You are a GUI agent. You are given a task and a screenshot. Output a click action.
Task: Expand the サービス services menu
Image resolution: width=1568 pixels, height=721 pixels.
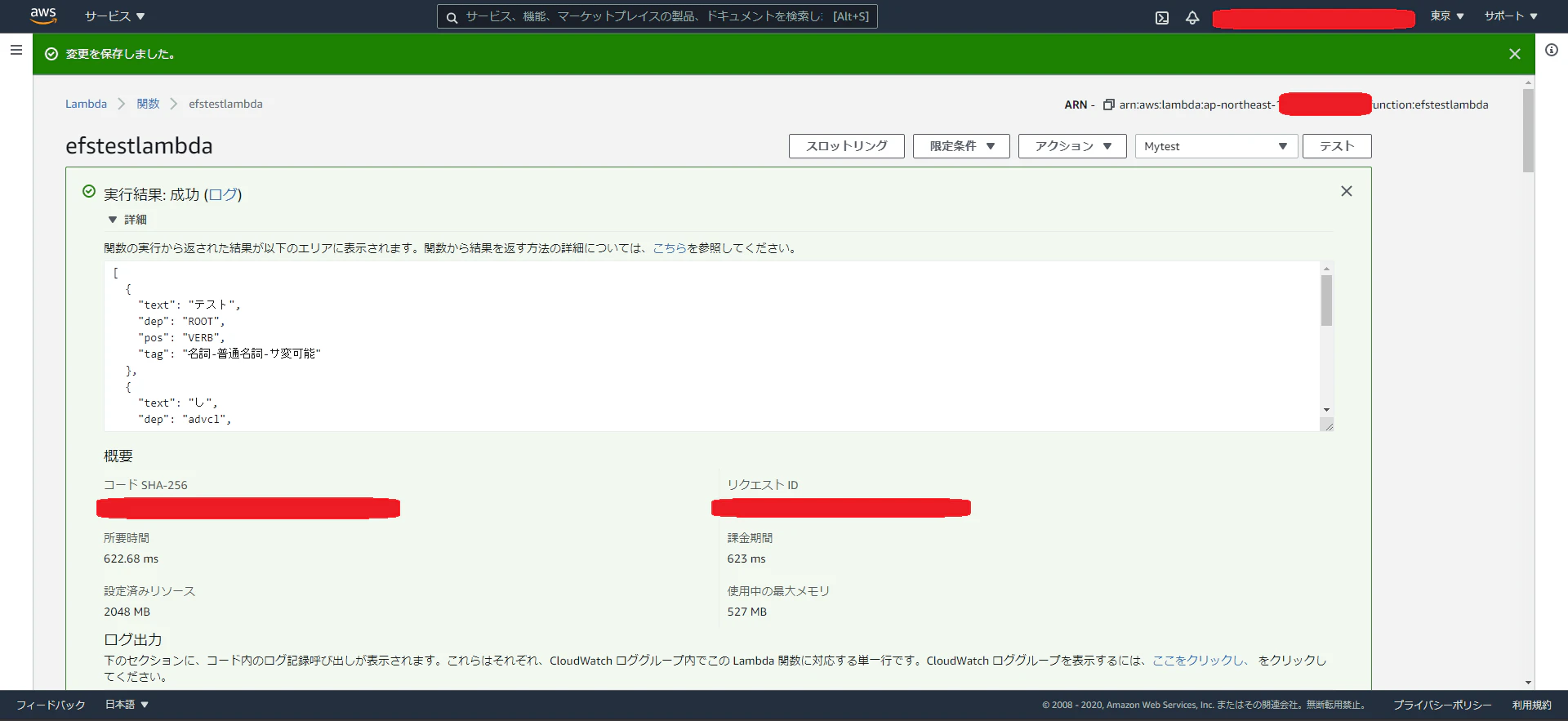[114, 16]
